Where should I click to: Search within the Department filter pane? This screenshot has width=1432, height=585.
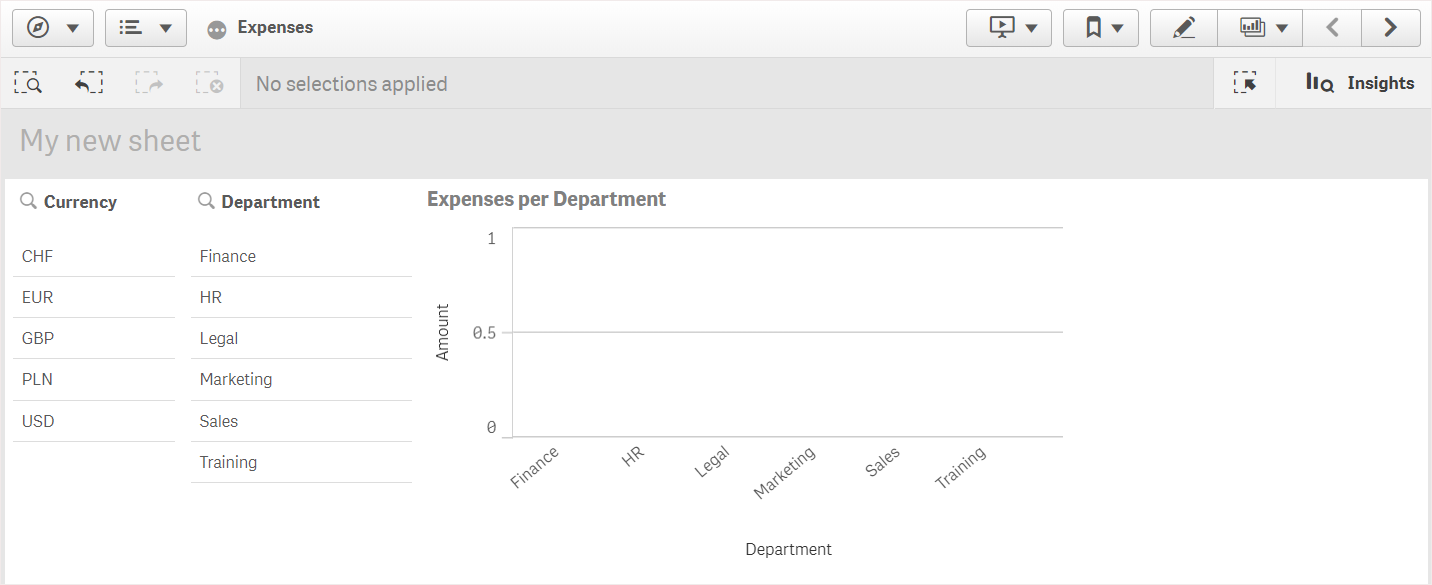tap(203, 201)
